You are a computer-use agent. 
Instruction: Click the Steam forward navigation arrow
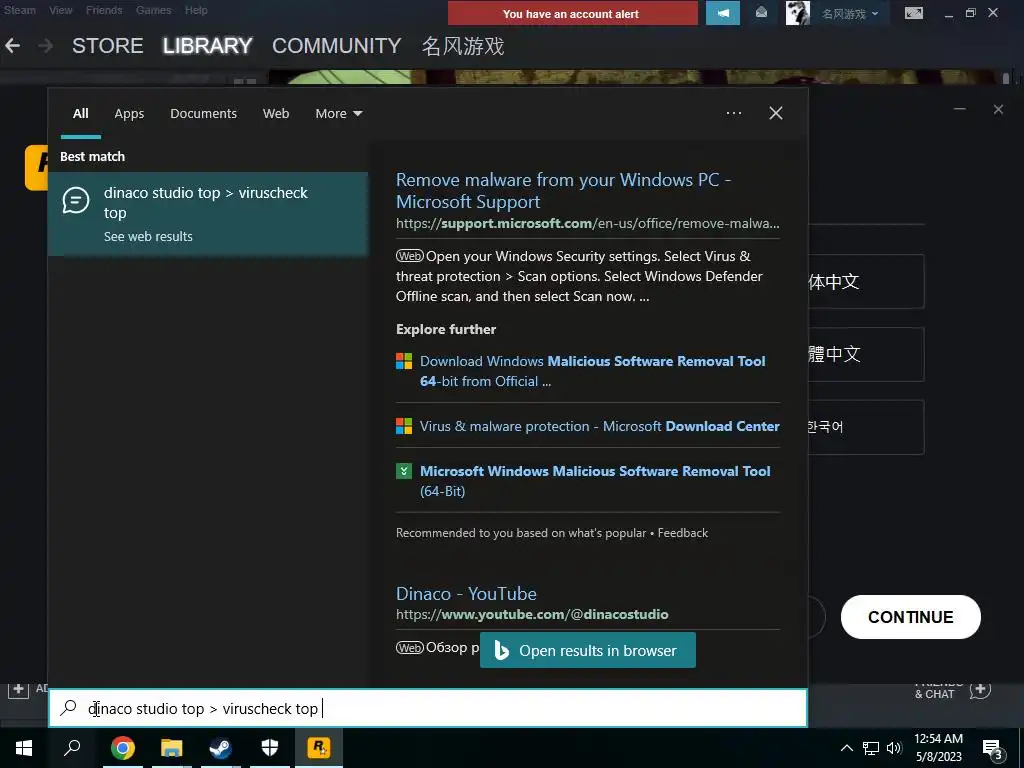point(45,46)
